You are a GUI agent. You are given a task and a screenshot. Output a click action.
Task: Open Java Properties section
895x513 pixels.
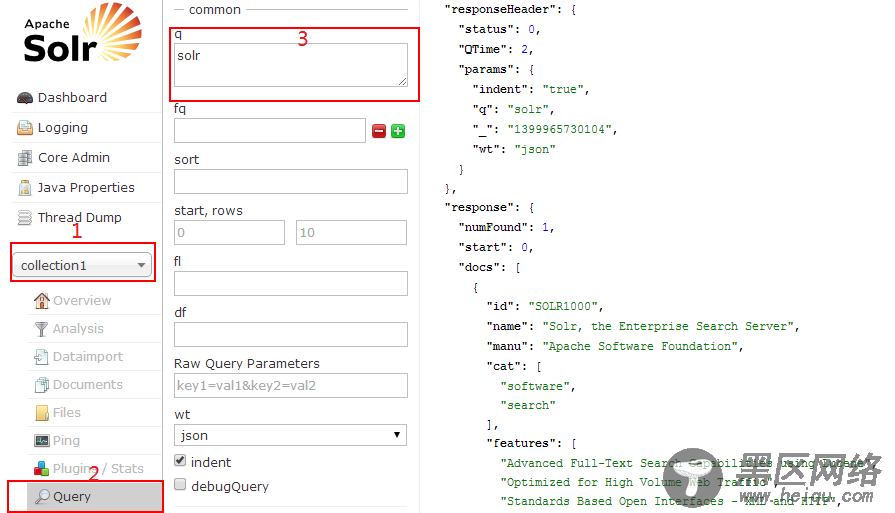[x=86, y=188]
